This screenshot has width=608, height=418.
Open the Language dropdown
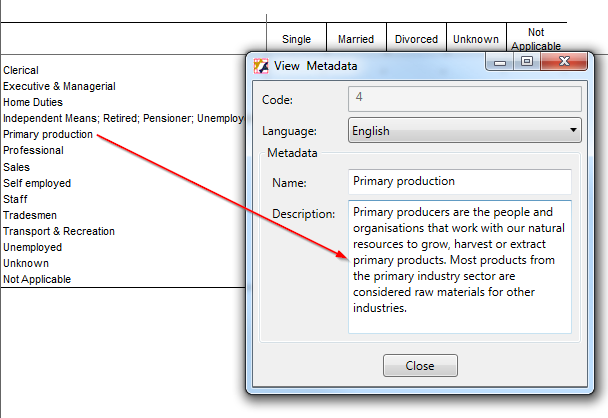coord(465,131)
